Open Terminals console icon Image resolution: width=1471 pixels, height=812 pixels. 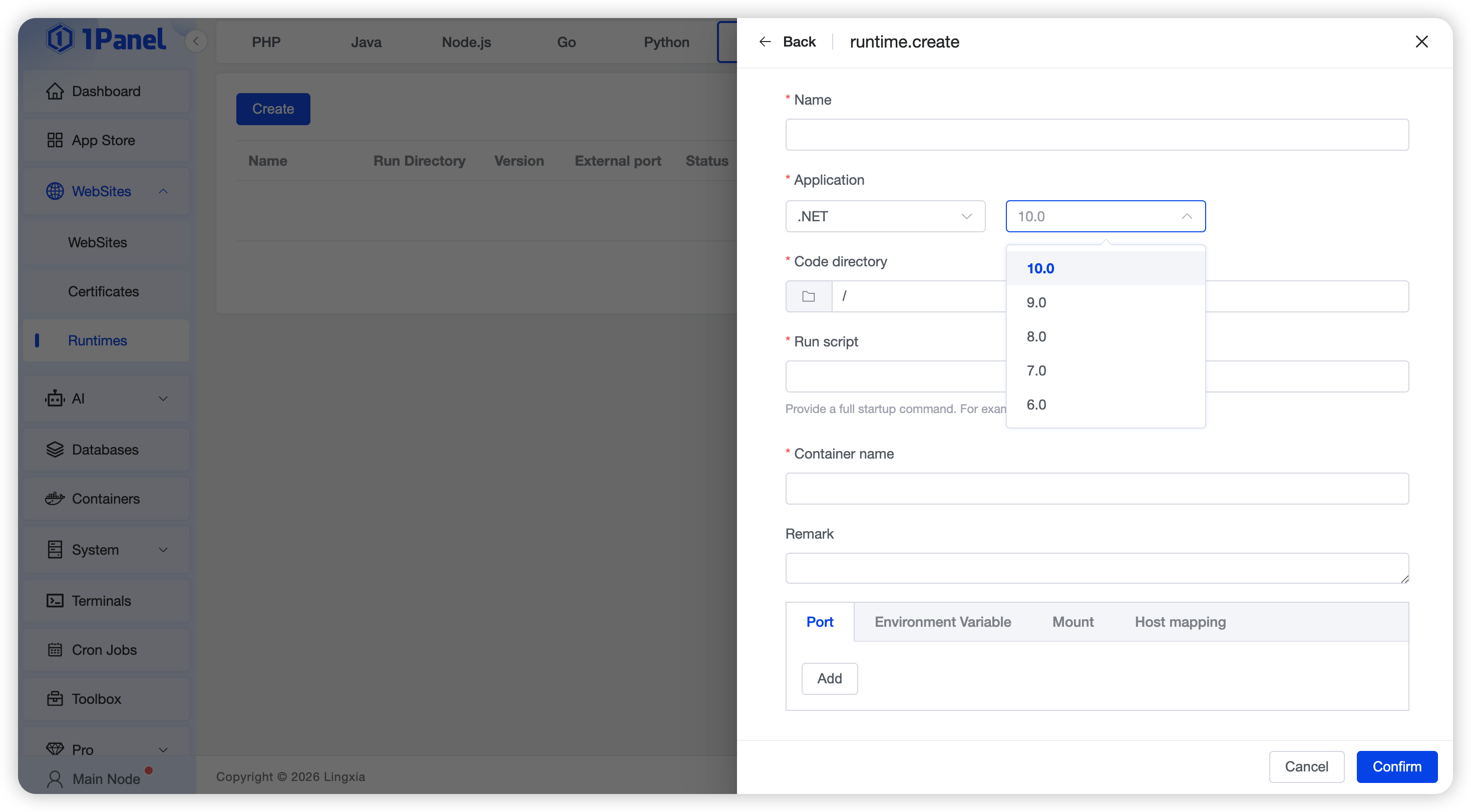(x=55, y=601)
